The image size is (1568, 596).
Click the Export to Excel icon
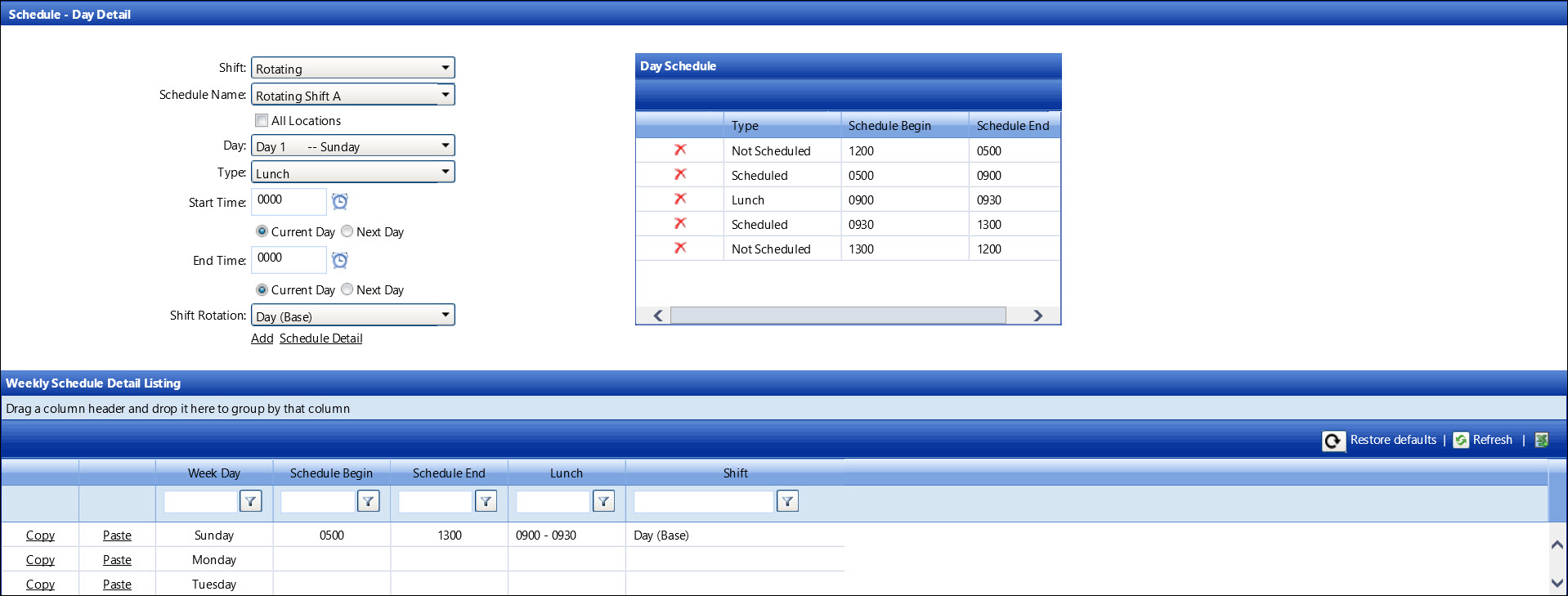1542,440
